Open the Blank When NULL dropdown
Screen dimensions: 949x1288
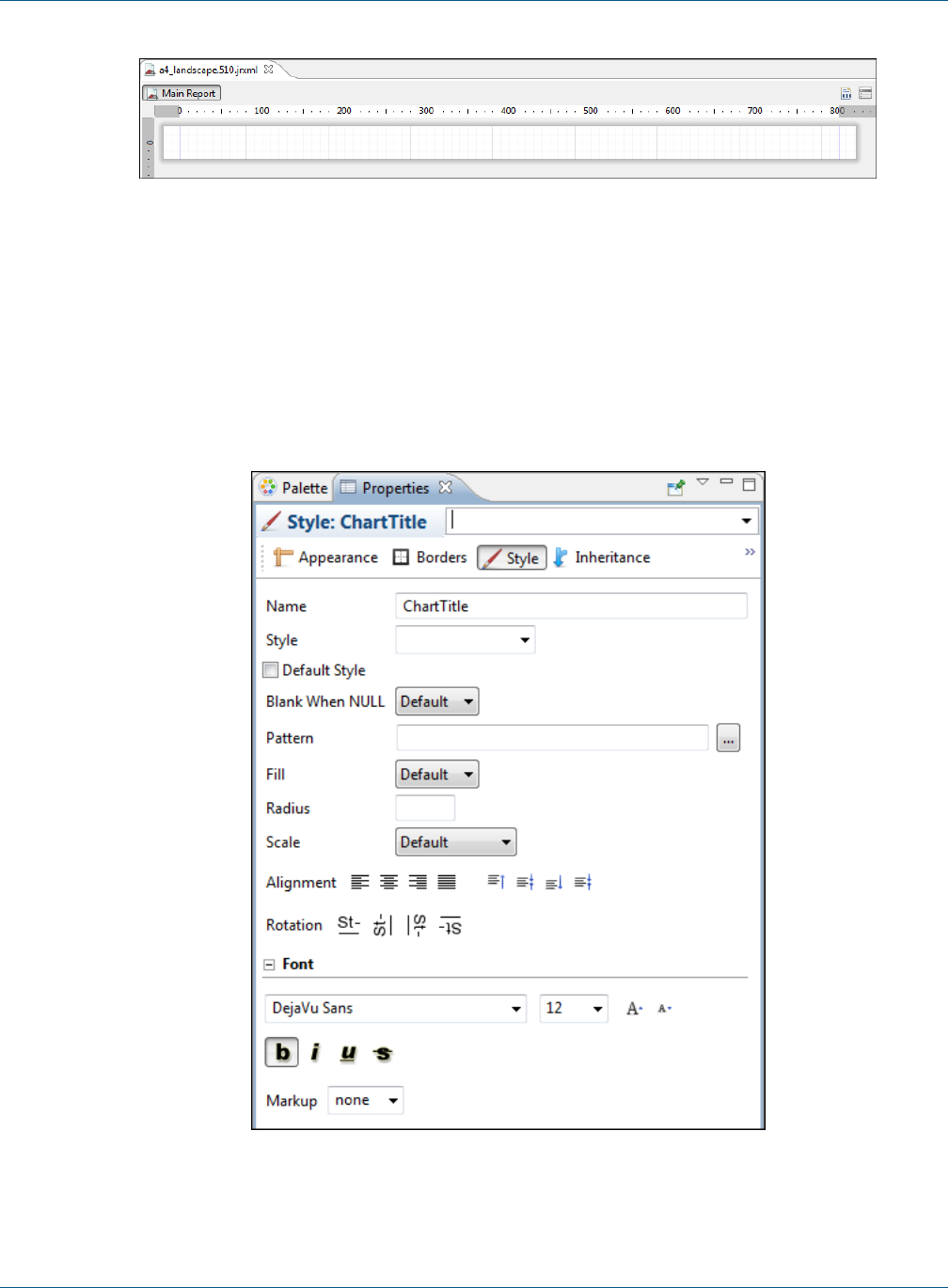pos(437,701)
